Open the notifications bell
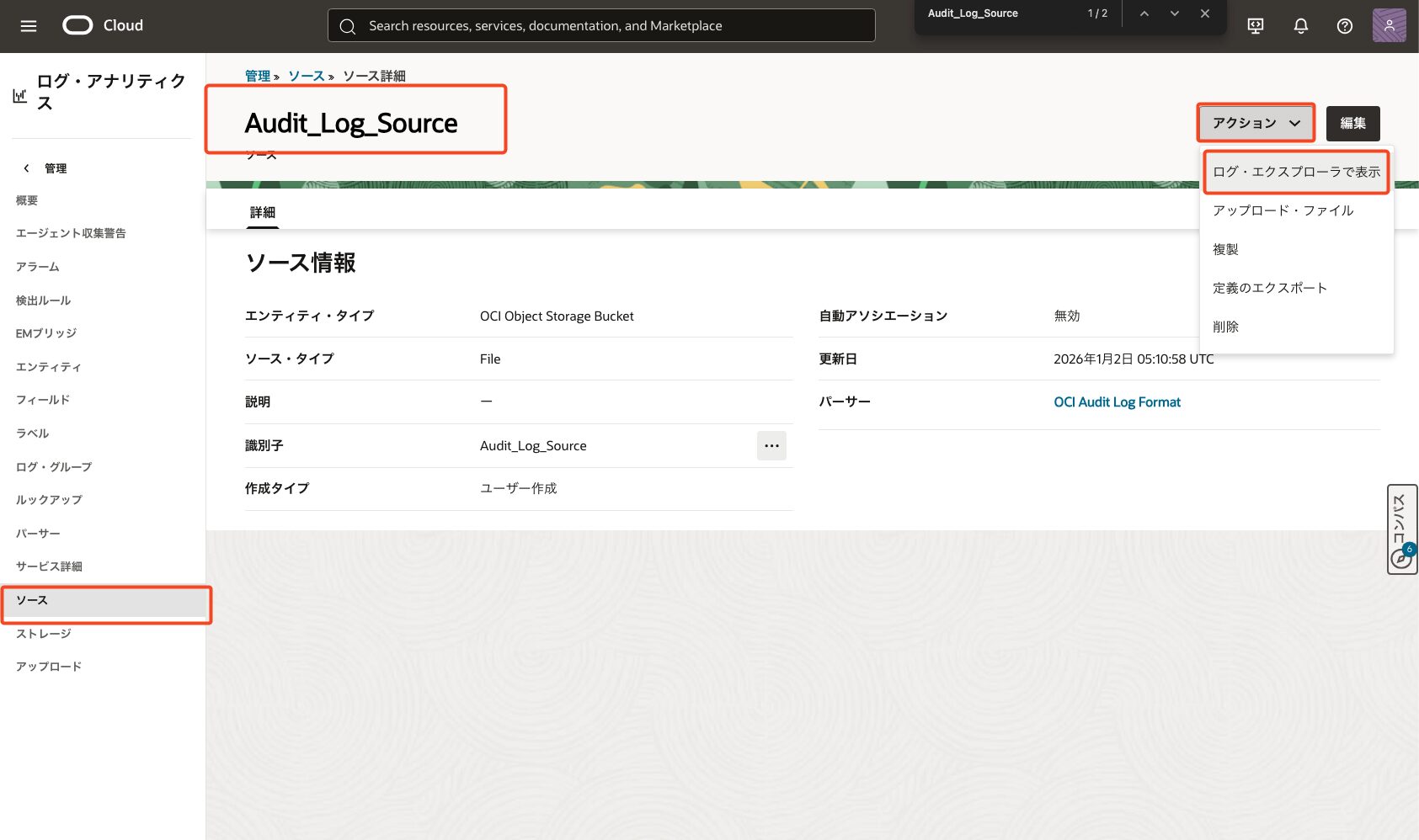The height and width of the screenshot is (840, 1419). coord(1300,26)
